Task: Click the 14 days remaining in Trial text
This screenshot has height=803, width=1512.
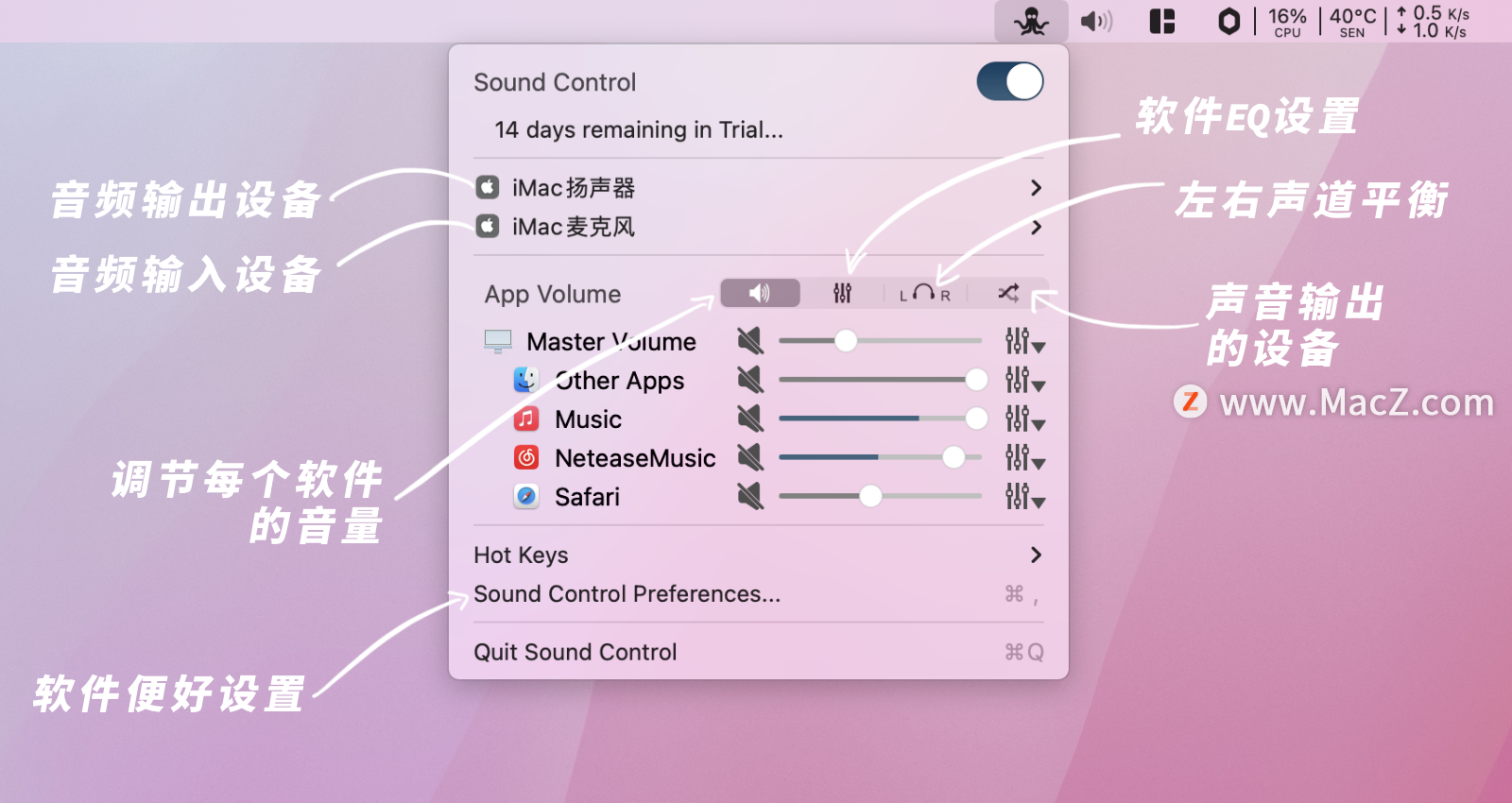Action: (639, 129)
